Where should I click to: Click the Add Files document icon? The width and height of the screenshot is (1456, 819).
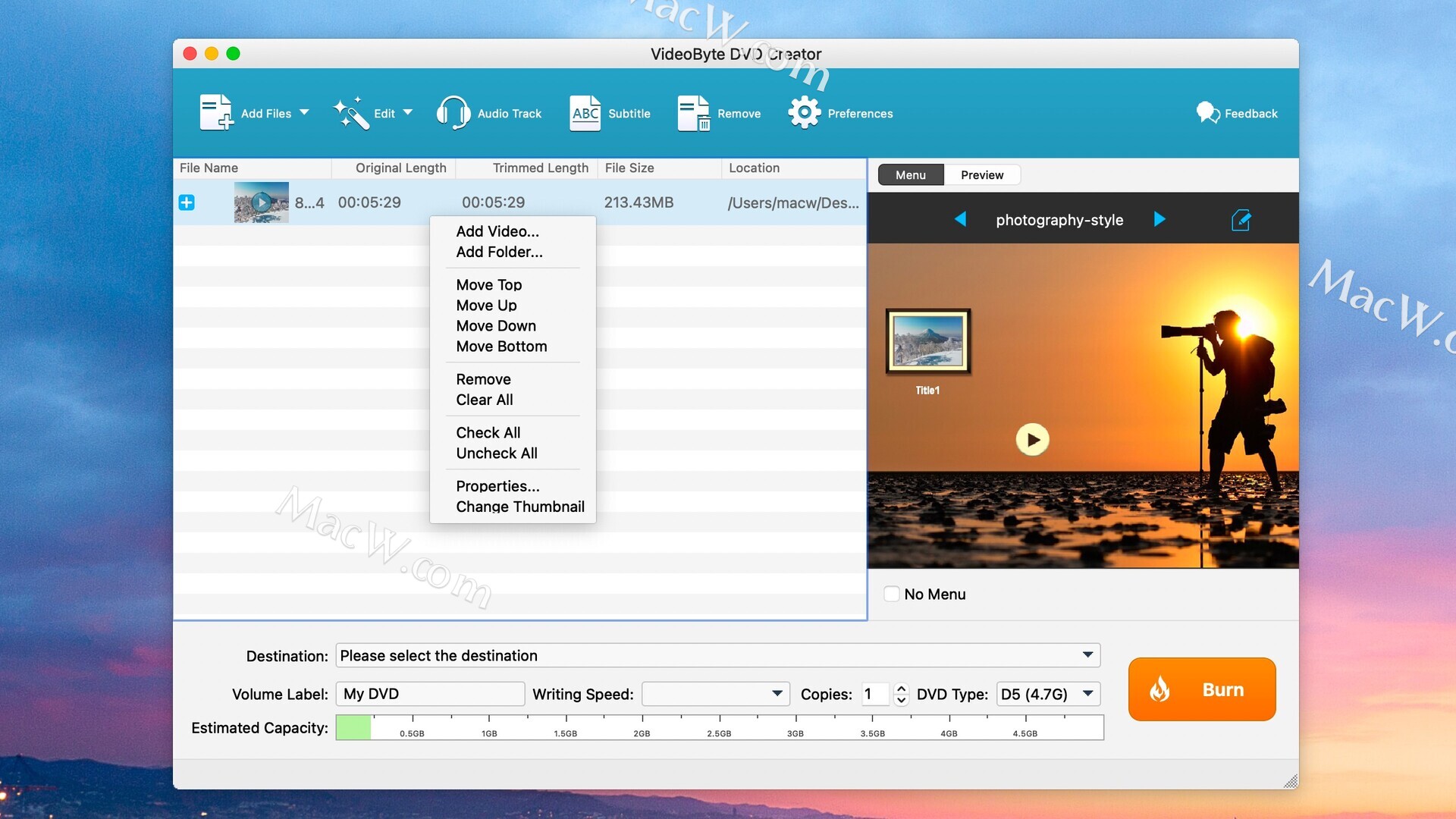tap(215, 113)
